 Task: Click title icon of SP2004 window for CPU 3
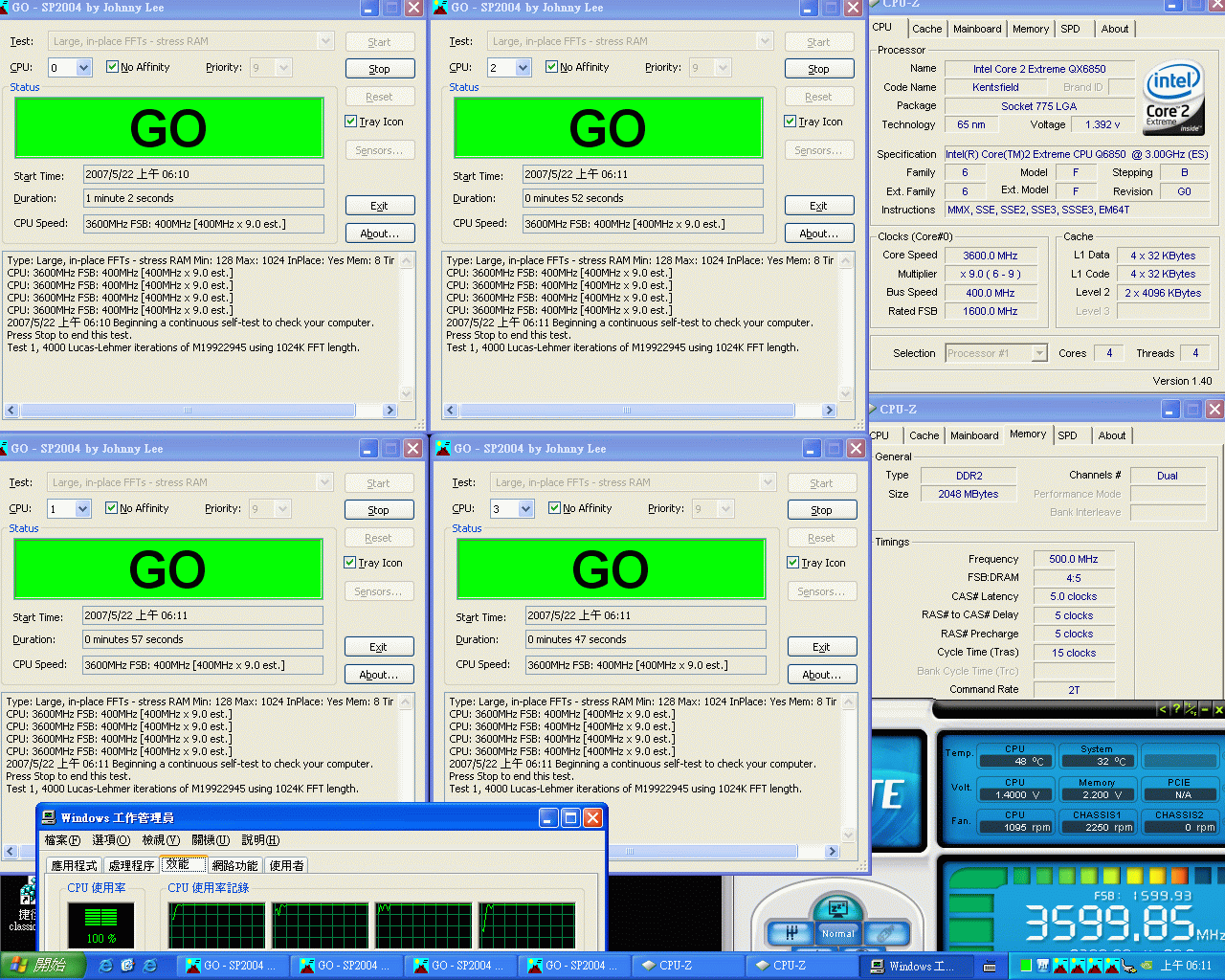click(443, 448)
